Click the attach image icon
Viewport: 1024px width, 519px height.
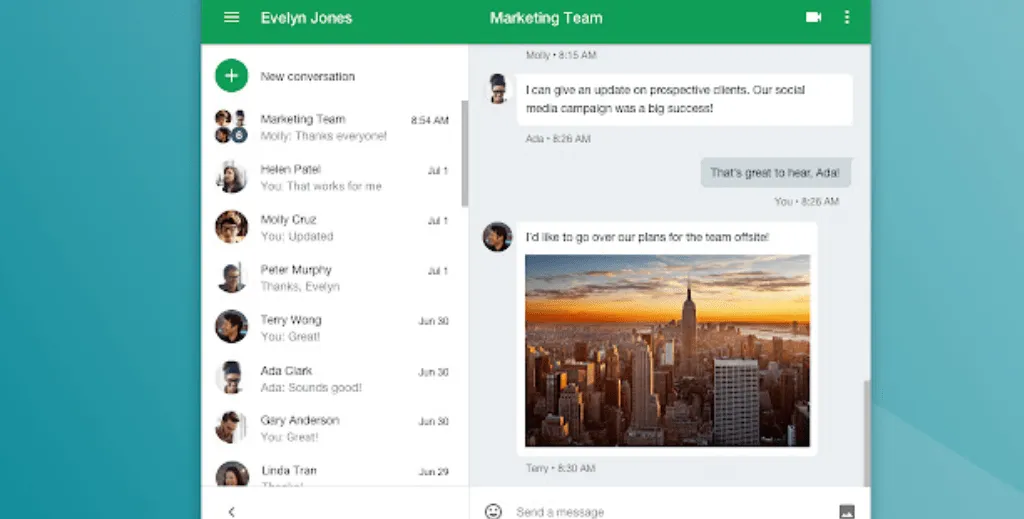pyautogui.click(x=846, y=511)
